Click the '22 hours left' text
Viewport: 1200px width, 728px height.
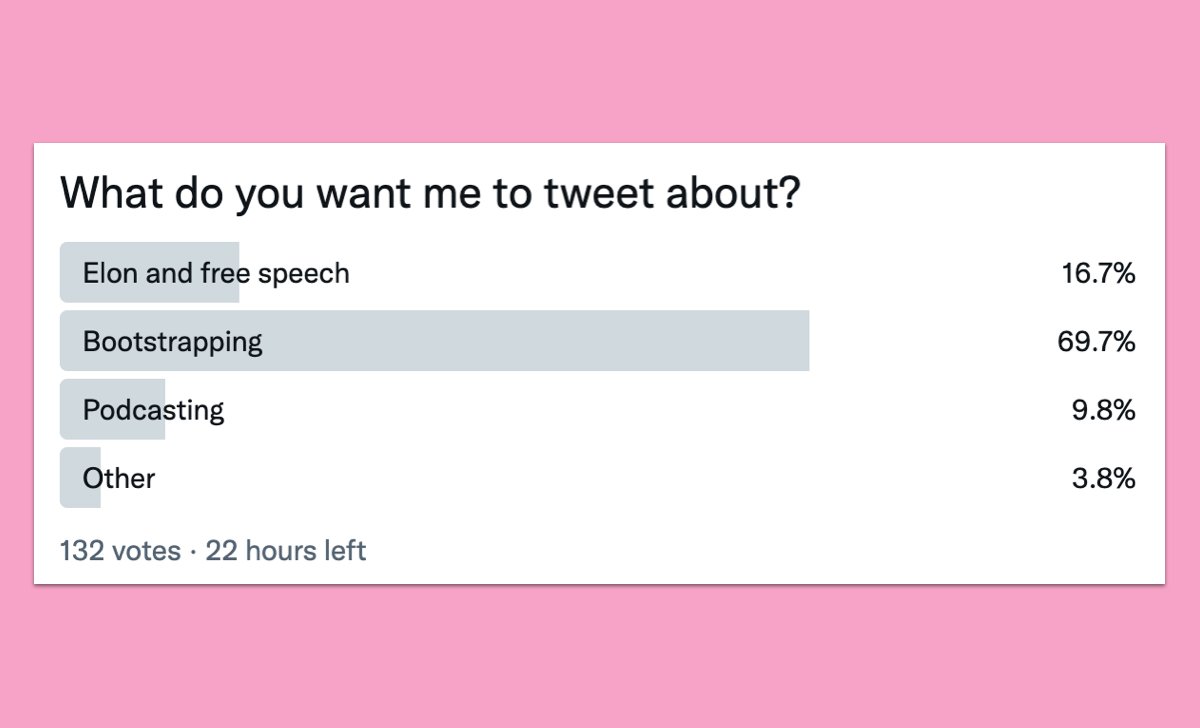point(286,551)
